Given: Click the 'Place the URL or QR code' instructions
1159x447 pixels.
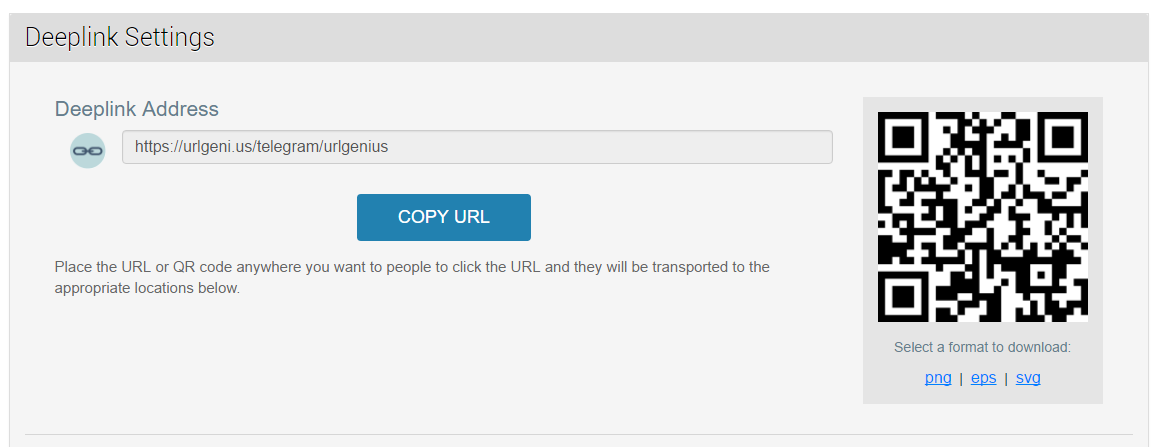Looking at the screenshot, I should point(412,277).
